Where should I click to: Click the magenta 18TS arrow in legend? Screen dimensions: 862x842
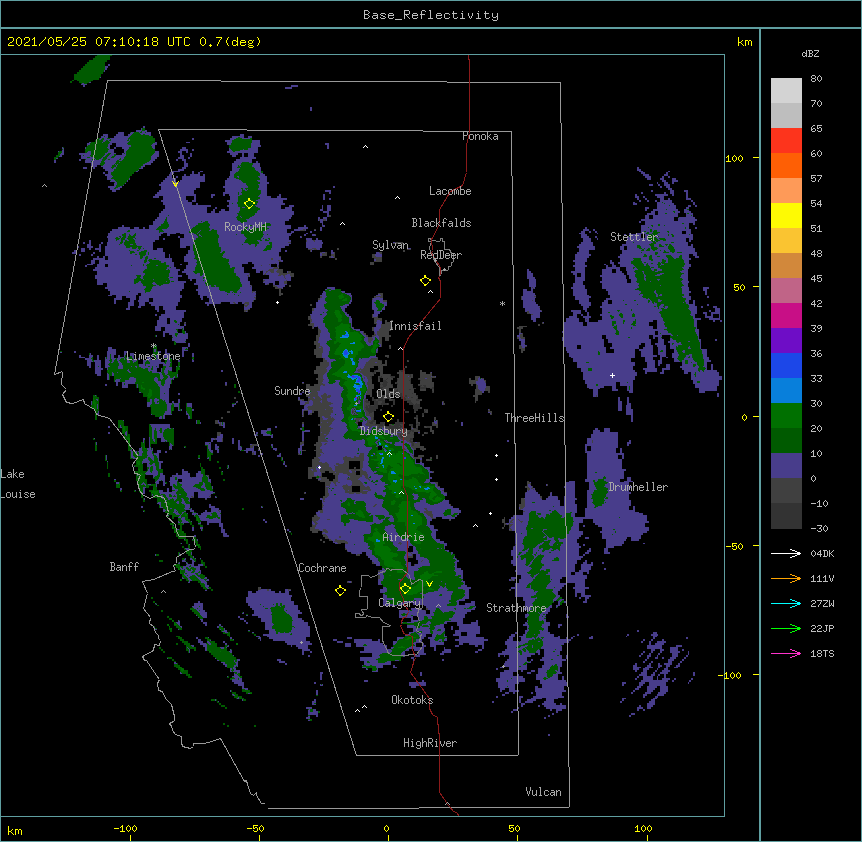coord(786,653)
